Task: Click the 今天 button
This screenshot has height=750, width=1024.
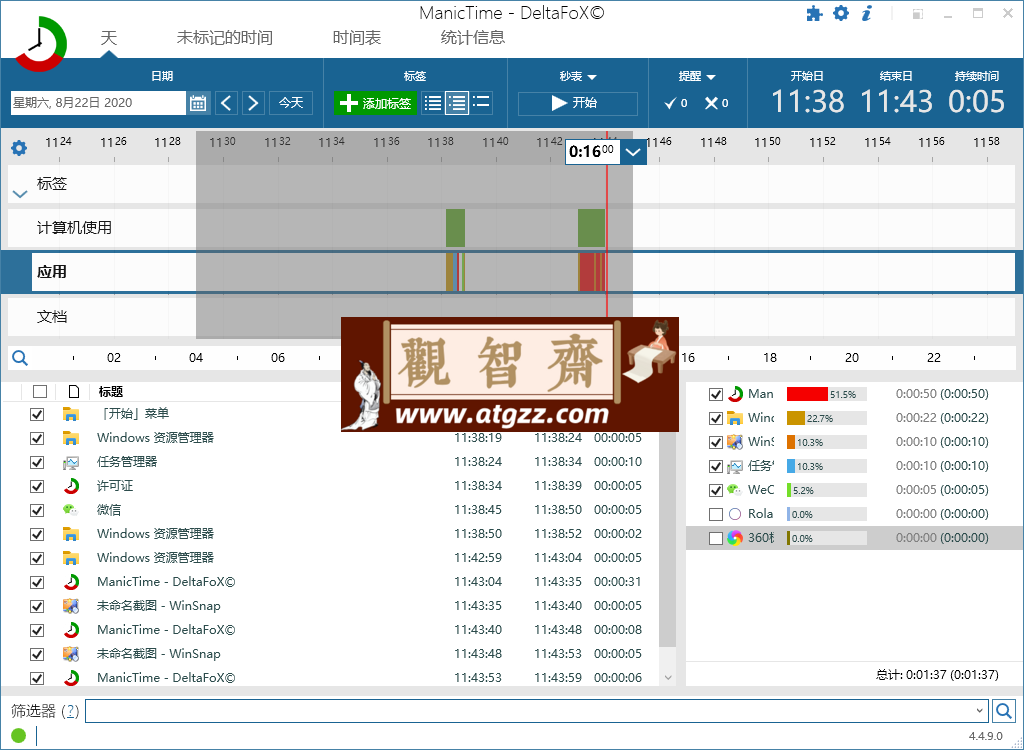Action: pos(291,103)
